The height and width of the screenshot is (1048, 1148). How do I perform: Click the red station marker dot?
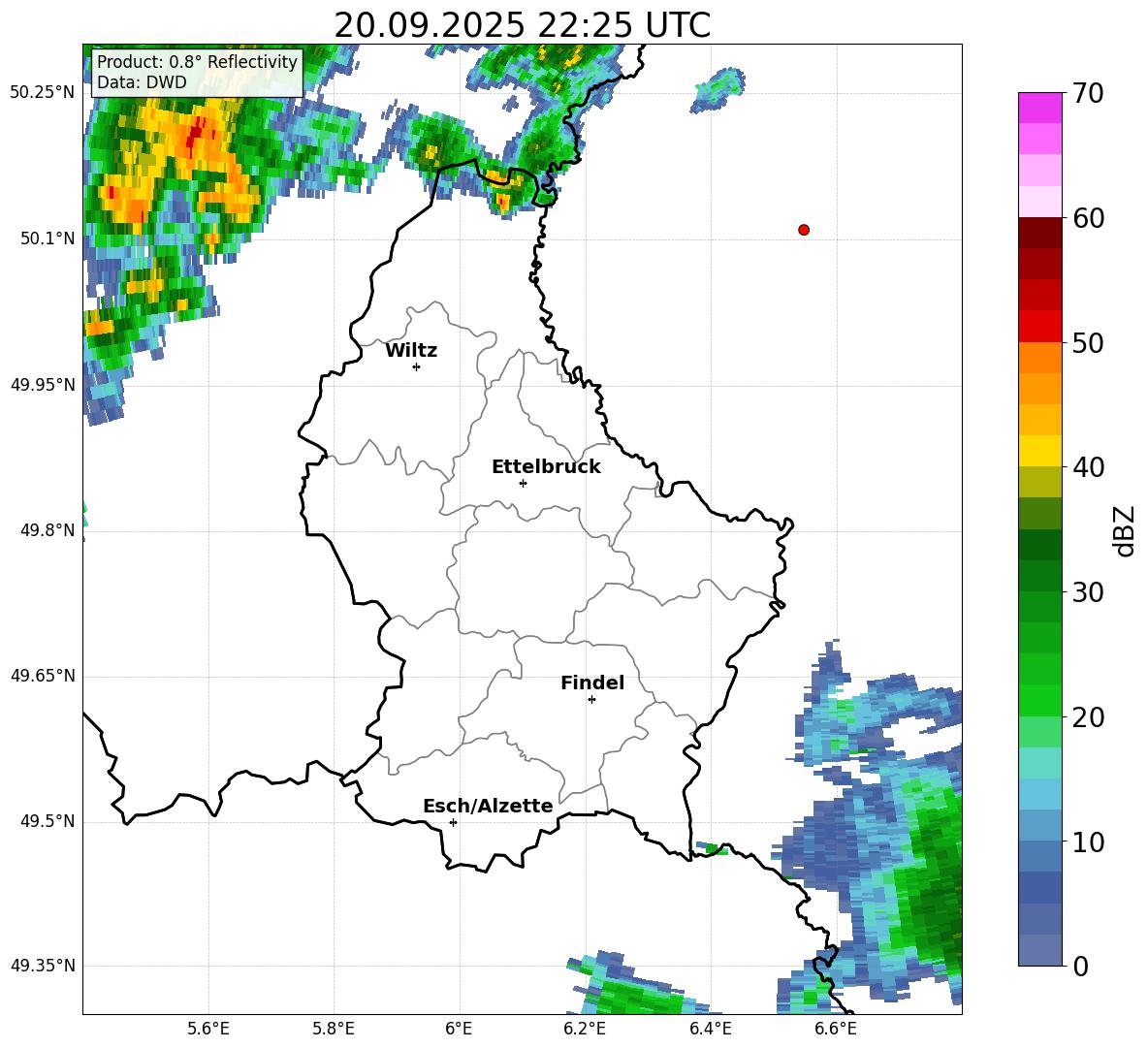point(803,230)
